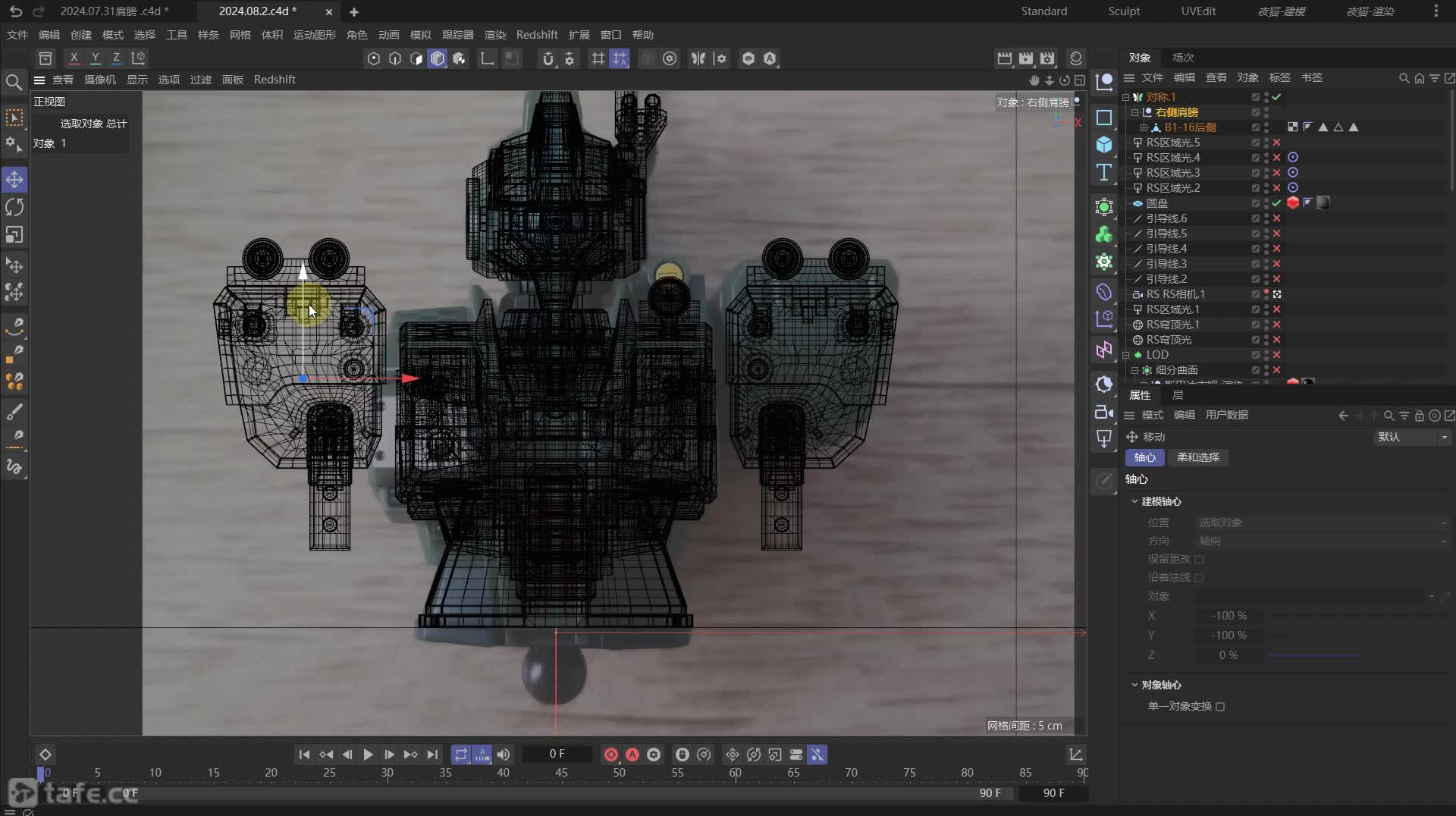
Task: Open the 位置 选取对象 dropdown
Action: pyautogui.click(x=1323, y=523)
